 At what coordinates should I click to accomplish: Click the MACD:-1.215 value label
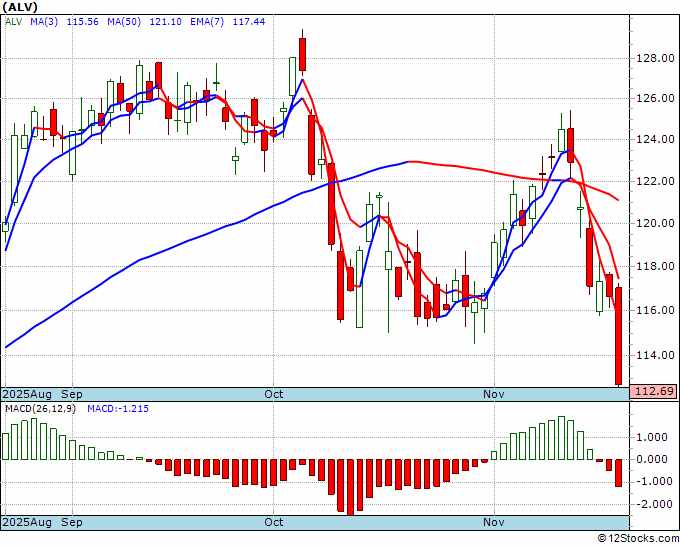(x=118, y=409)
